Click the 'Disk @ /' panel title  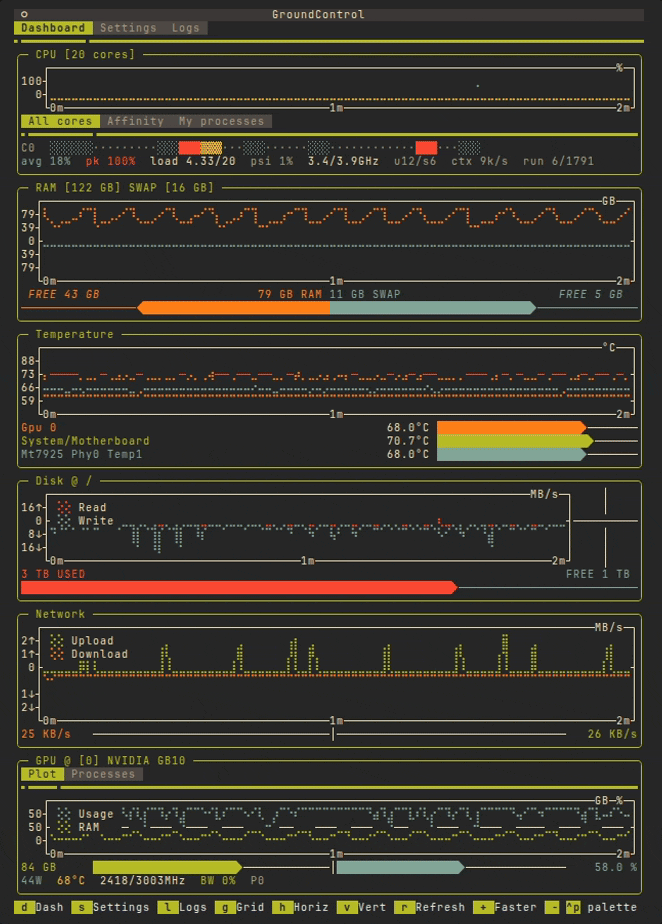click(x=64, y=481)
